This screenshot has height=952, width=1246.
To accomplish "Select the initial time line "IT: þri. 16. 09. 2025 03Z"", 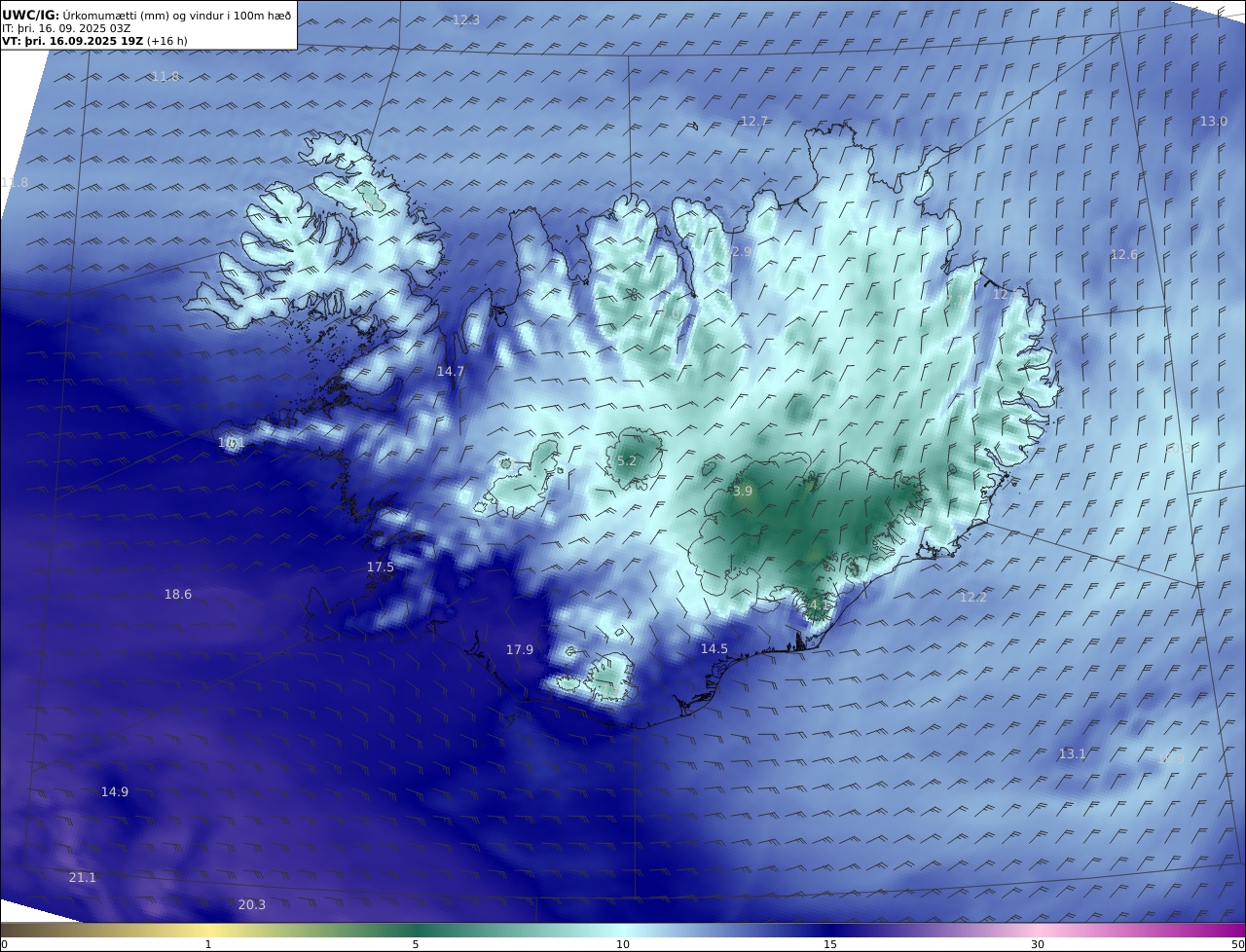I will click(66, 28).
